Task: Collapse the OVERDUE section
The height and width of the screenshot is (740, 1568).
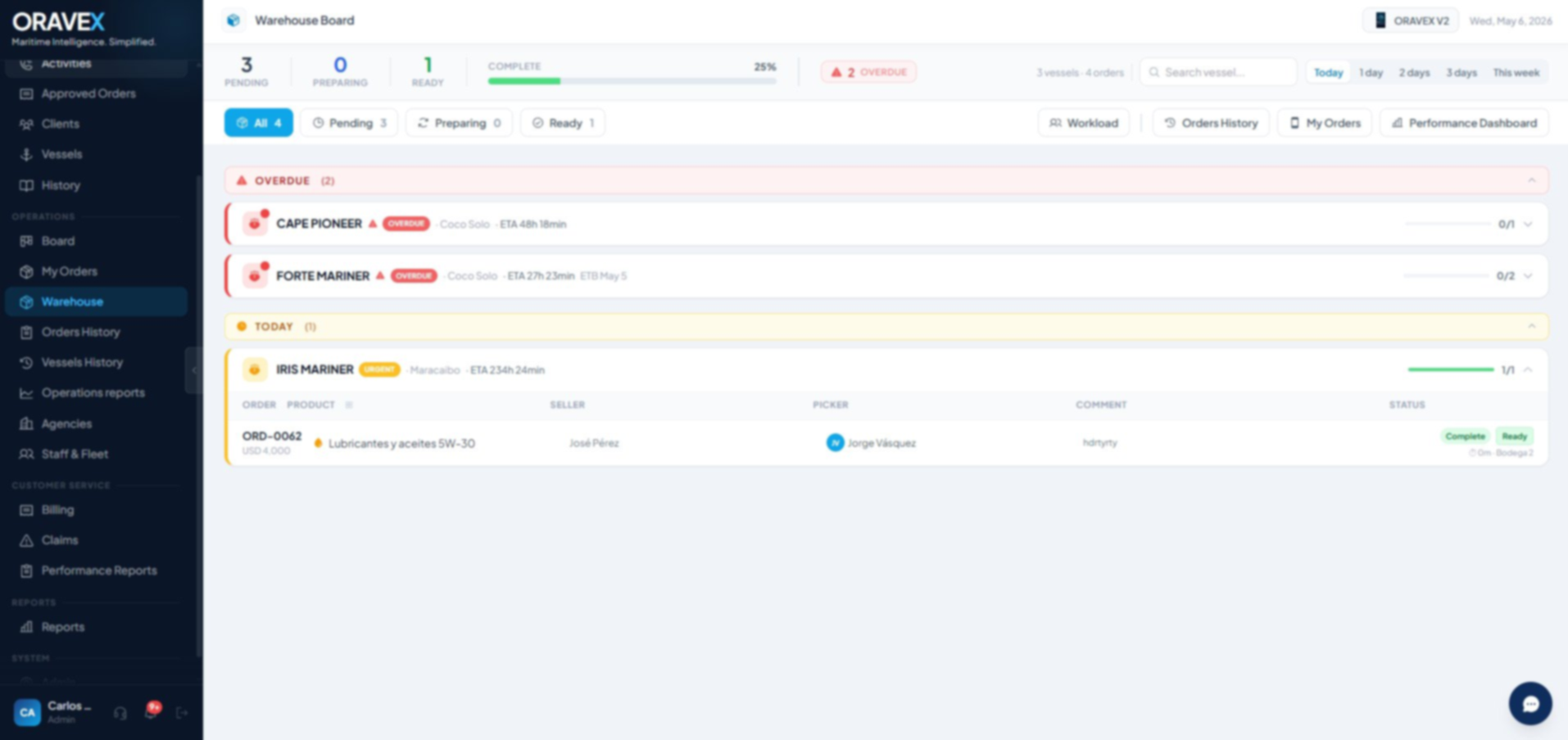Action: point(1531,180)
